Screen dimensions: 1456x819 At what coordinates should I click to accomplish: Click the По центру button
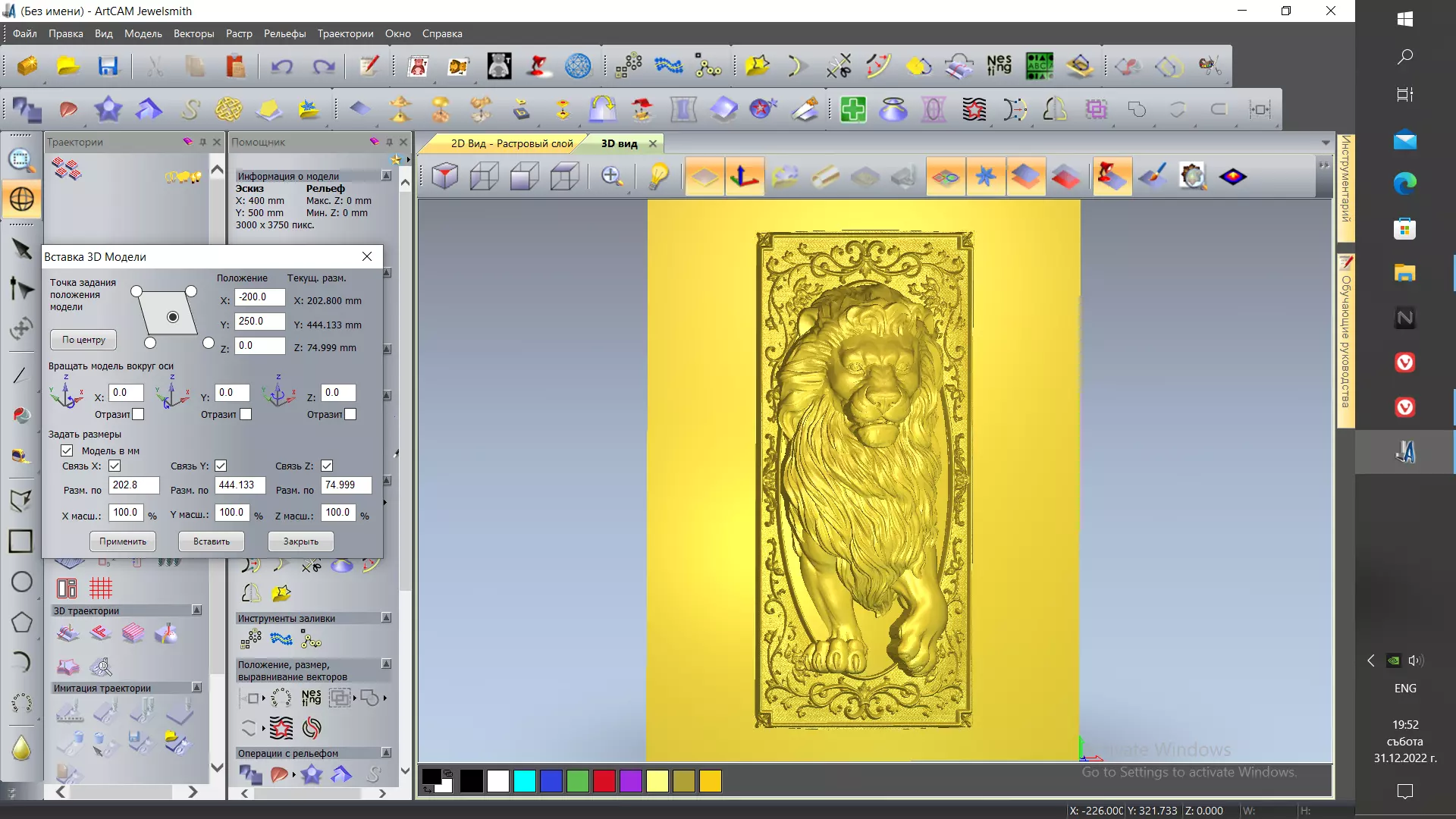(83, 340)
